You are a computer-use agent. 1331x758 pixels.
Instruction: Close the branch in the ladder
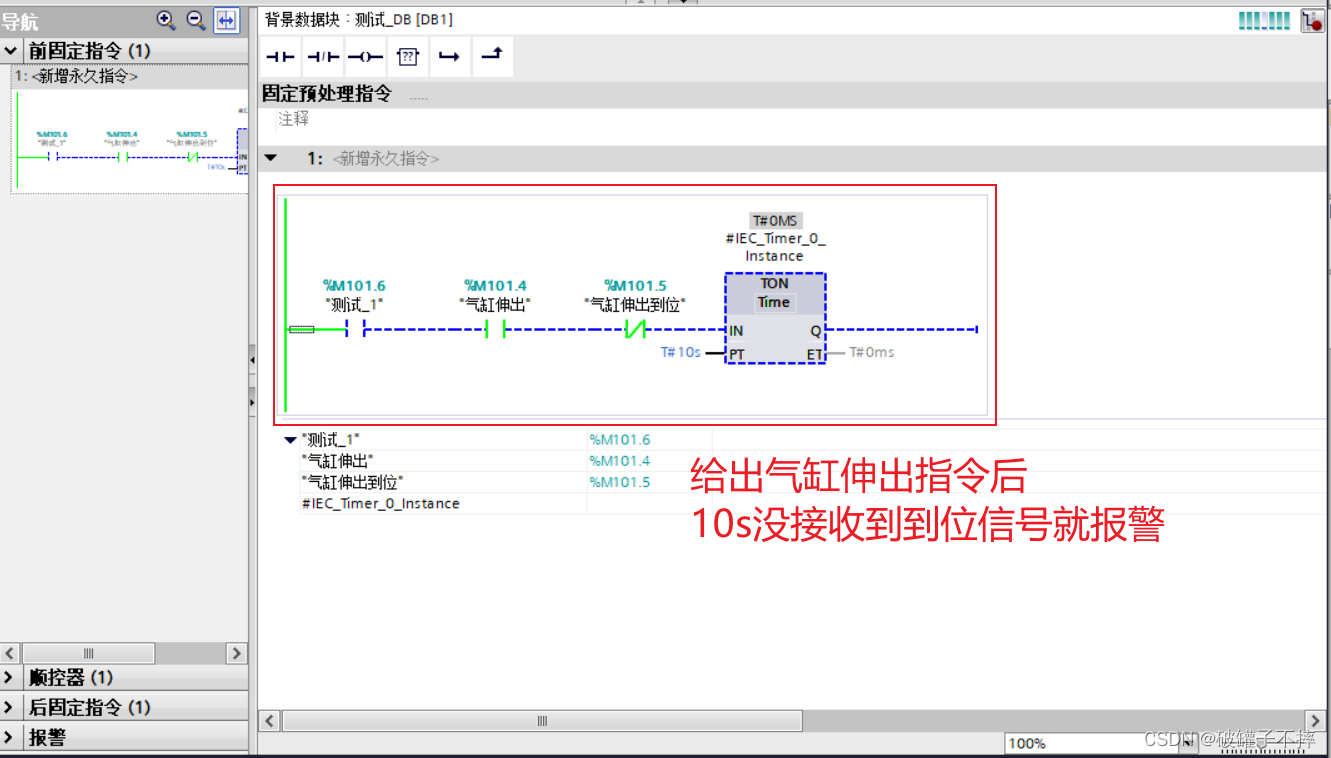click(491, 57)
